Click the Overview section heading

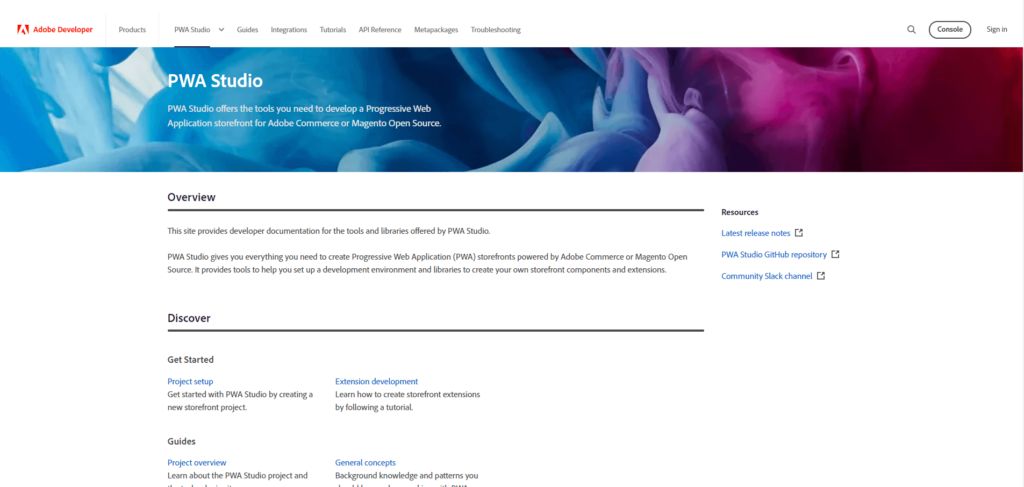[191, 196]
